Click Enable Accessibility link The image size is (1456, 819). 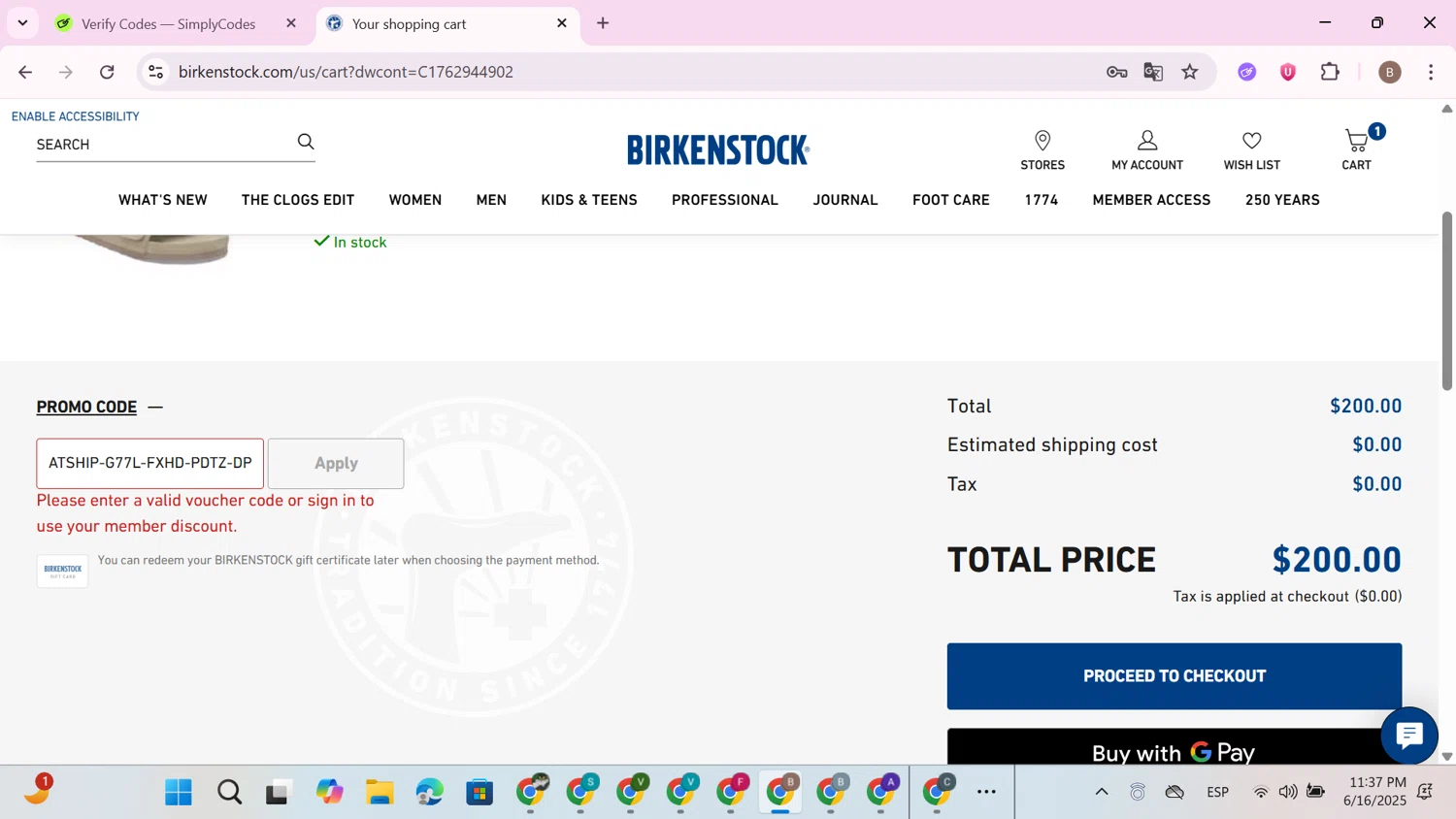point(76,116)
